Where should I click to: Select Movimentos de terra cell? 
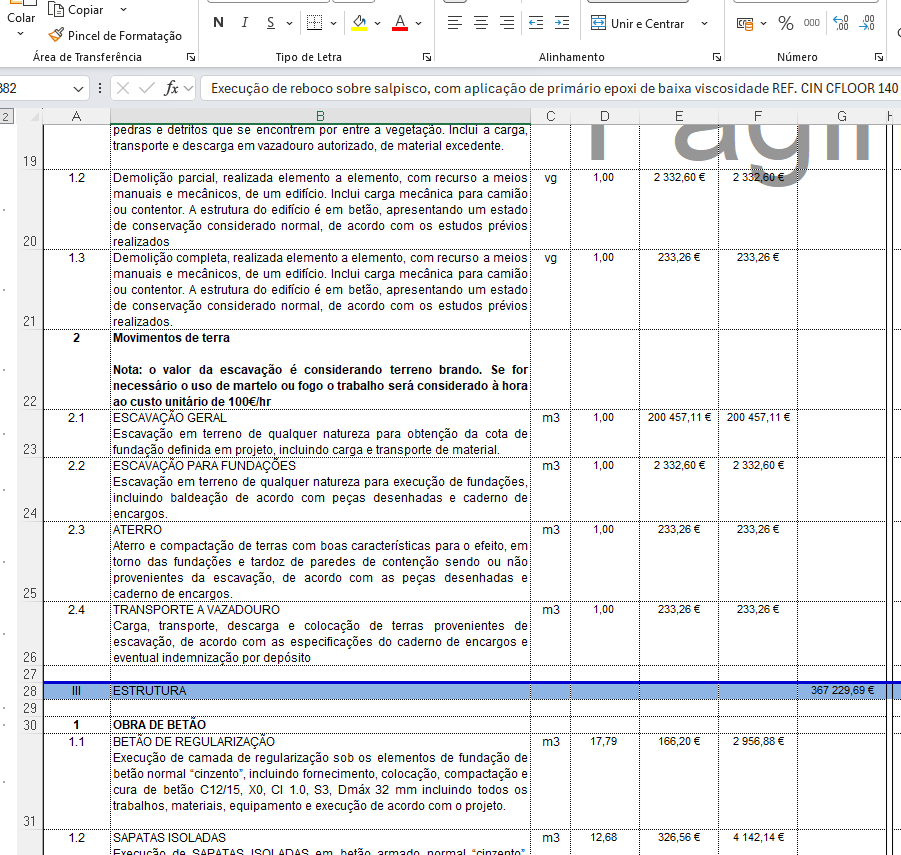(x=320, y=369)
